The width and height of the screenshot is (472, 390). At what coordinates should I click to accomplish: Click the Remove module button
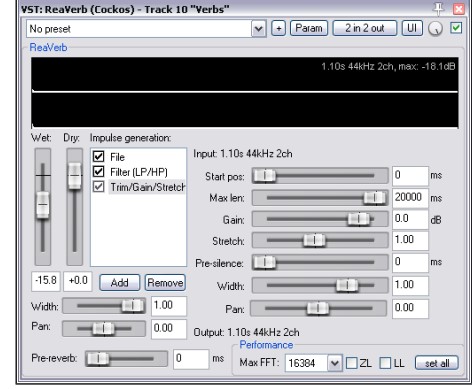click(x=165, y=283)
